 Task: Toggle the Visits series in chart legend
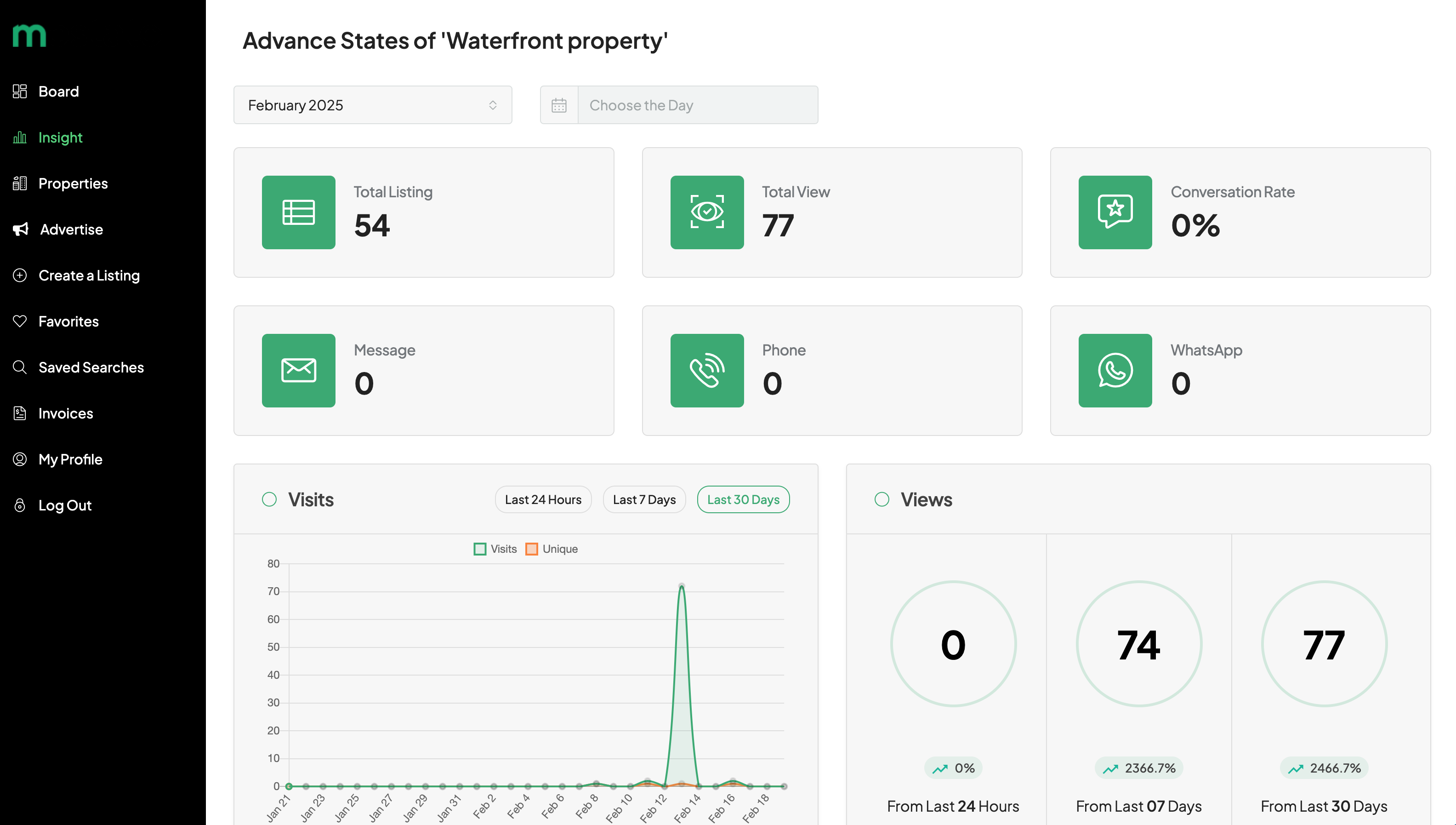pos(495,549)
